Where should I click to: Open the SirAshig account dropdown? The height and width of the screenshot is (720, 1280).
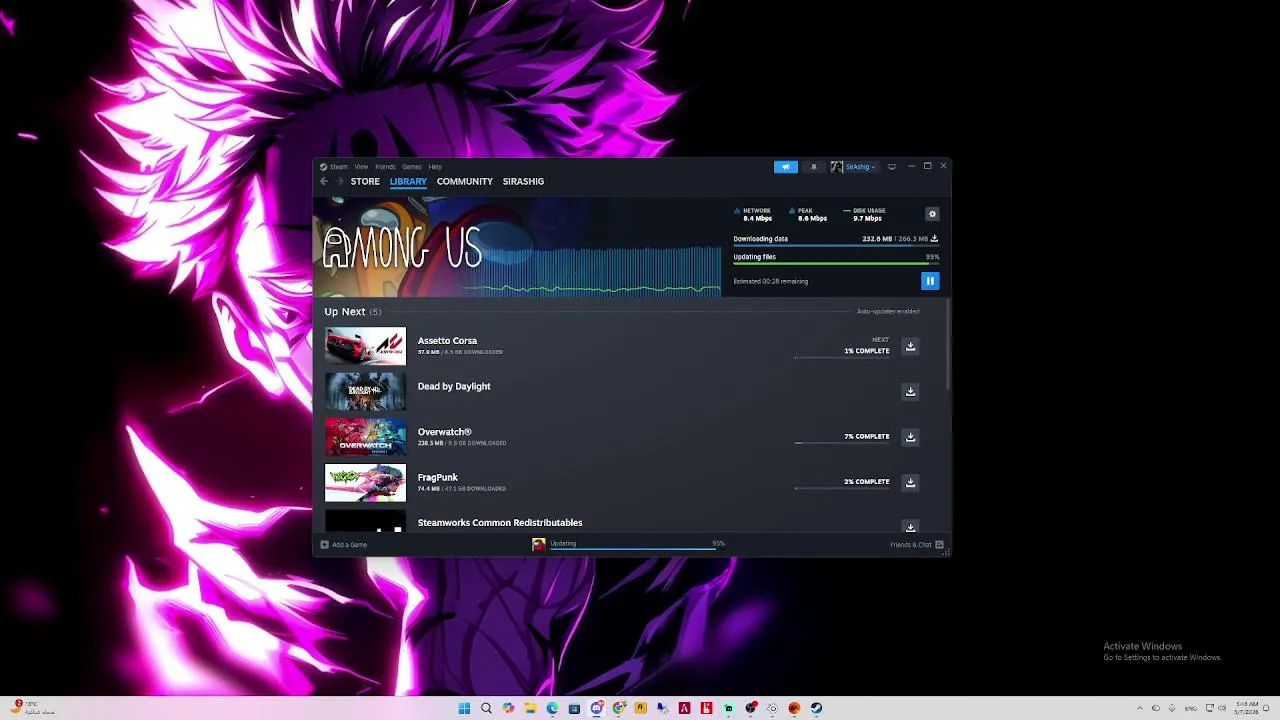click(853, 167)
